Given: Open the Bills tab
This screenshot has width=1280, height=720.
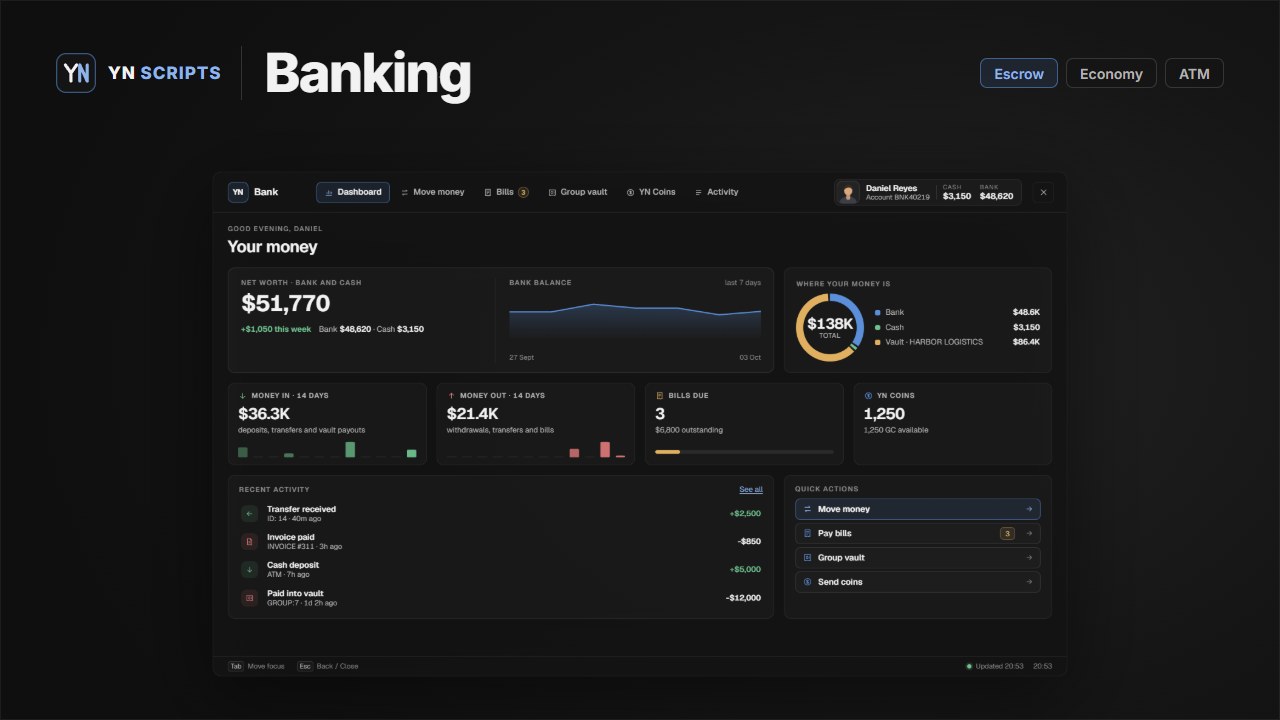Looking at the screenshot, I should point(506,192).
